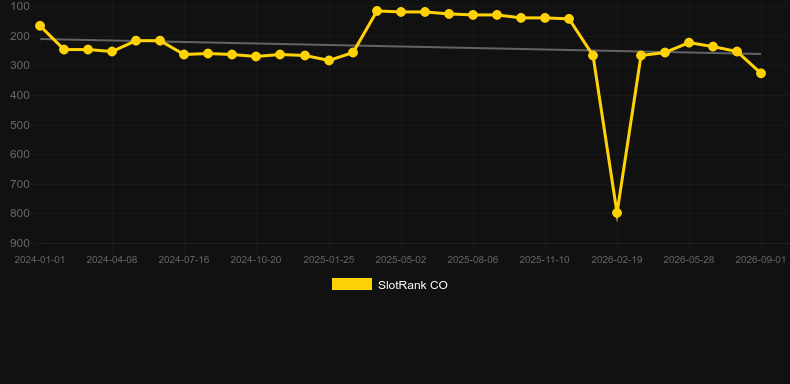Click the 2025-08-06 x-axis date label

[x=473, y=260]
